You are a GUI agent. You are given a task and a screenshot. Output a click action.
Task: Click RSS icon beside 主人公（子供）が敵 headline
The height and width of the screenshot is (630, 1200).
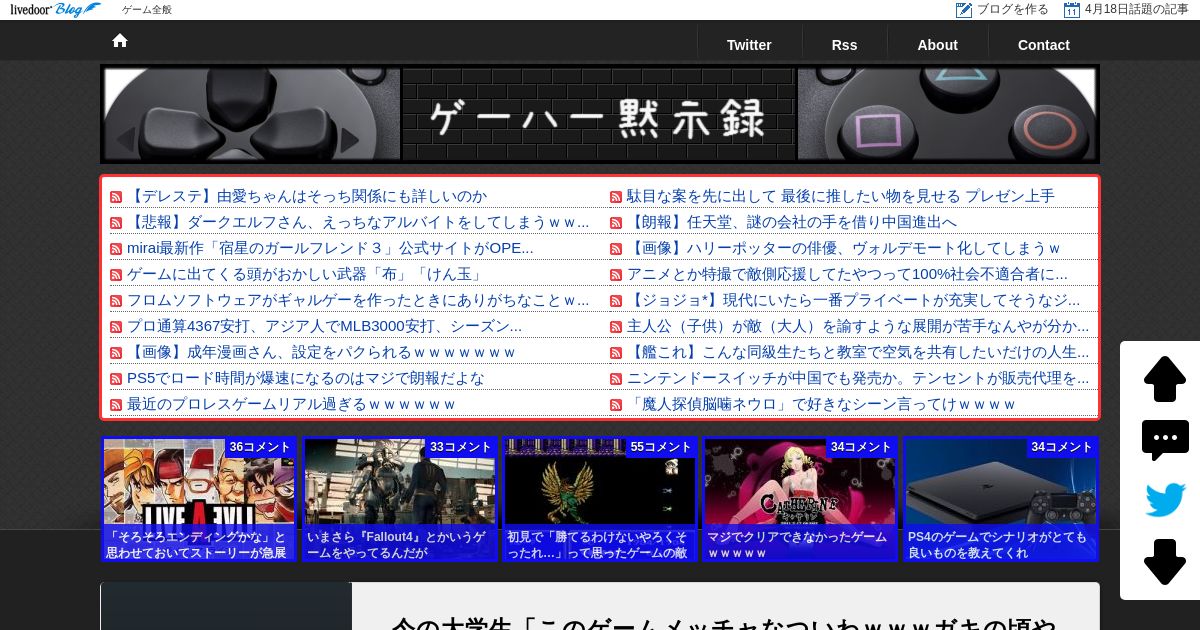616,327
